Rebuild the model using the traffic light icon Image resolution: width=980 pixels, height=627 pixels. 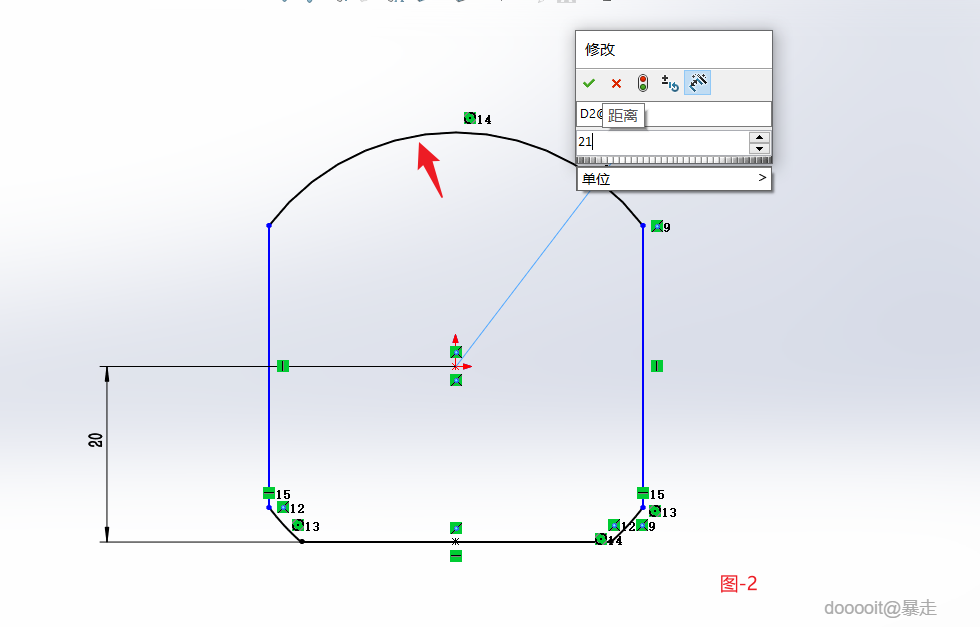pyautogui.click(x=642, y=83)
